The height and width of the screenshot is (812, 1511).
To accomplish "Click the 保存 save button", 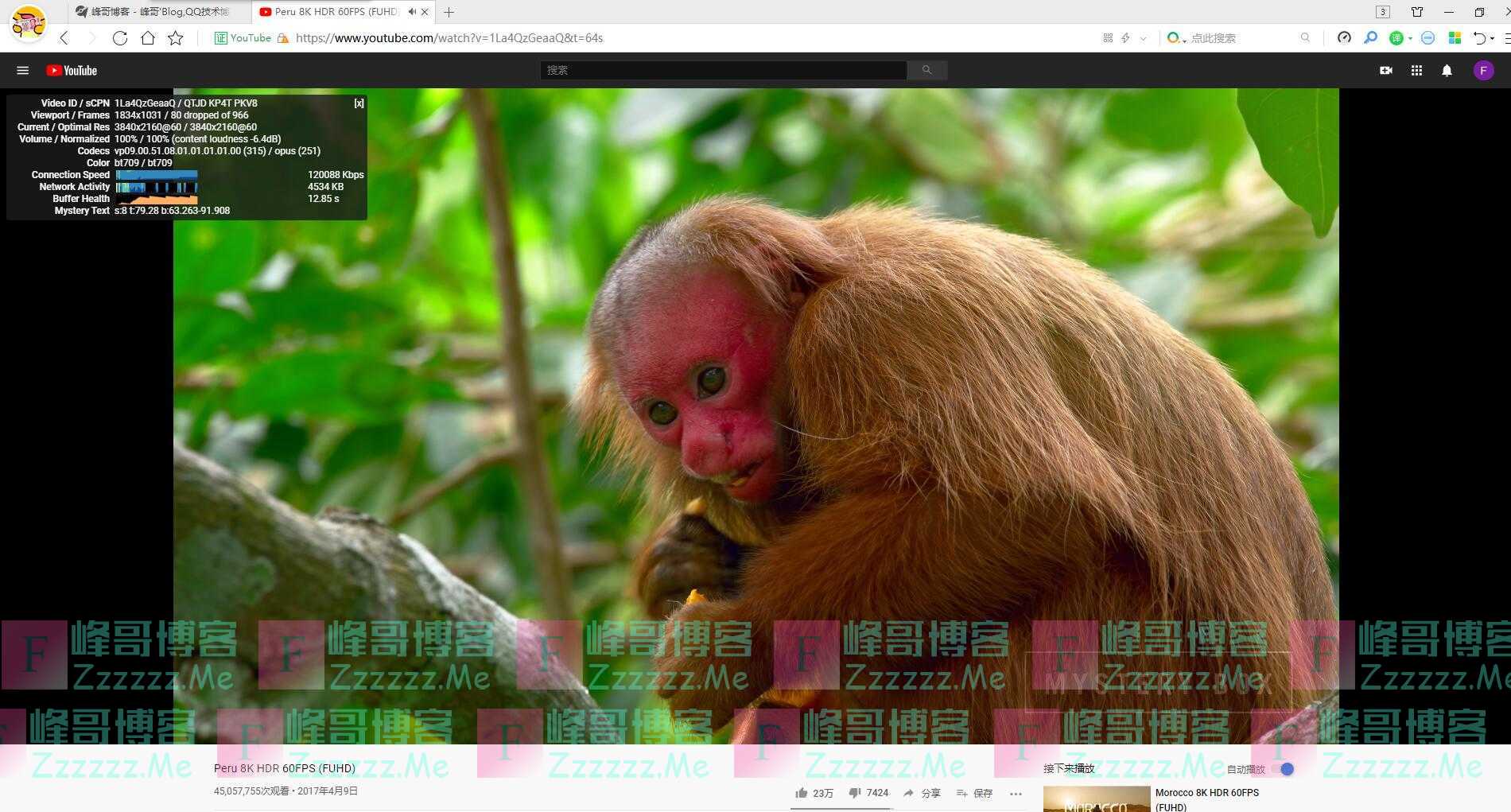I will 975,793.
